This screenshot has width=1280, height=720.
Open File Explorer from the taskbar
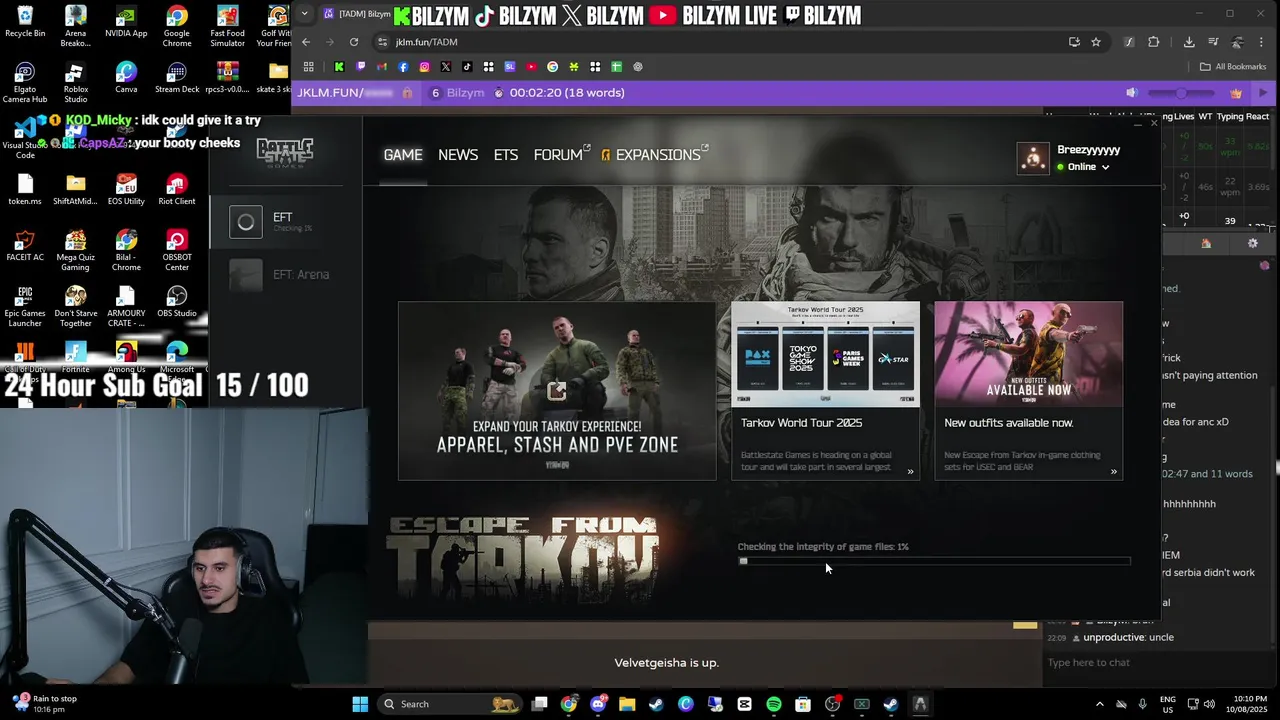[x=627, y=704]
